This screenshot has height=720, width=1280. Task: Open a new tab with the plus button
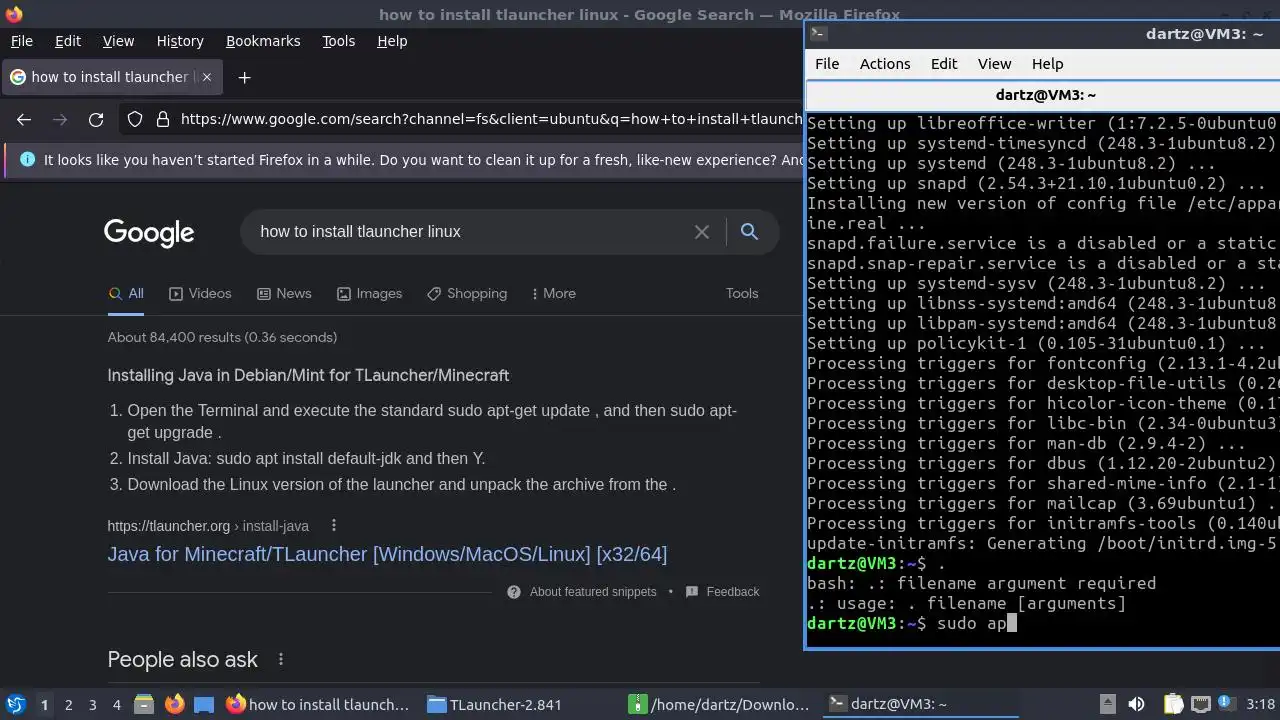coord(244,77)
